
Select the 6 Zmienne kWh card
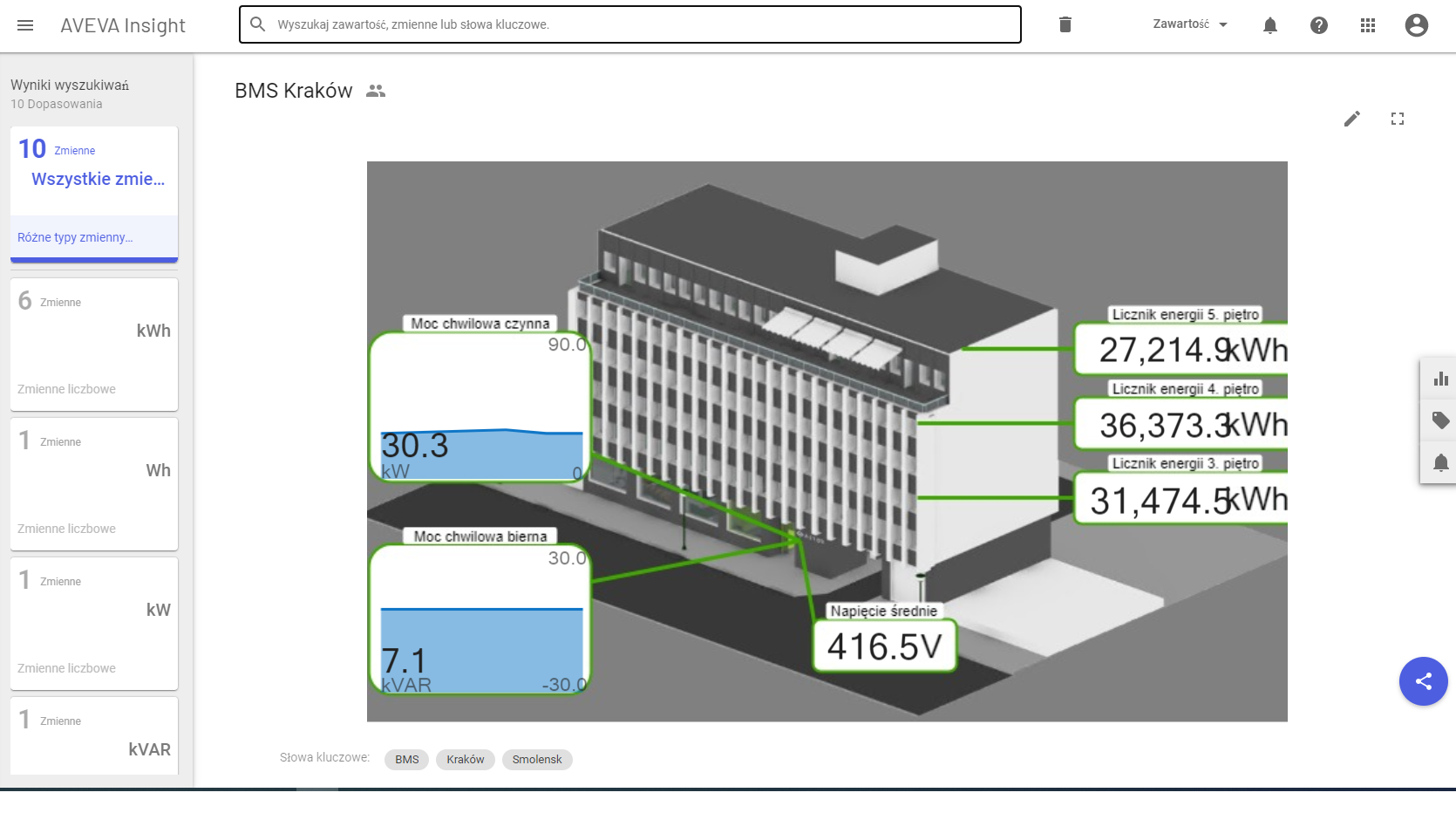94,344
